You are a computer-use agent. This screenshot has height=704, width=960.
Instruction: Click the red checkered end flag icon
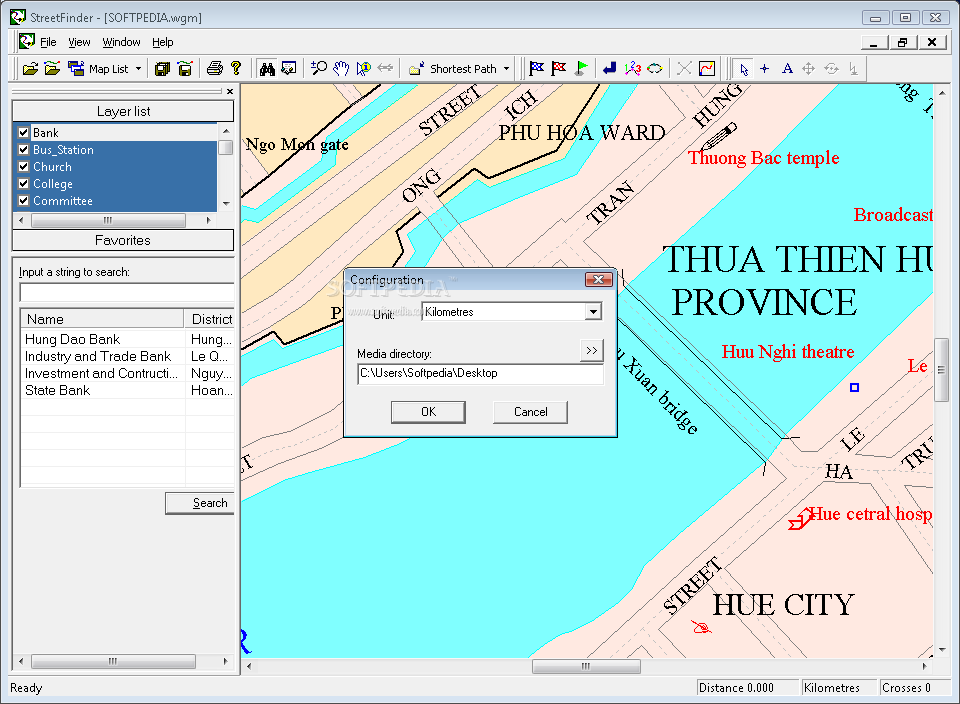(558, 69)
